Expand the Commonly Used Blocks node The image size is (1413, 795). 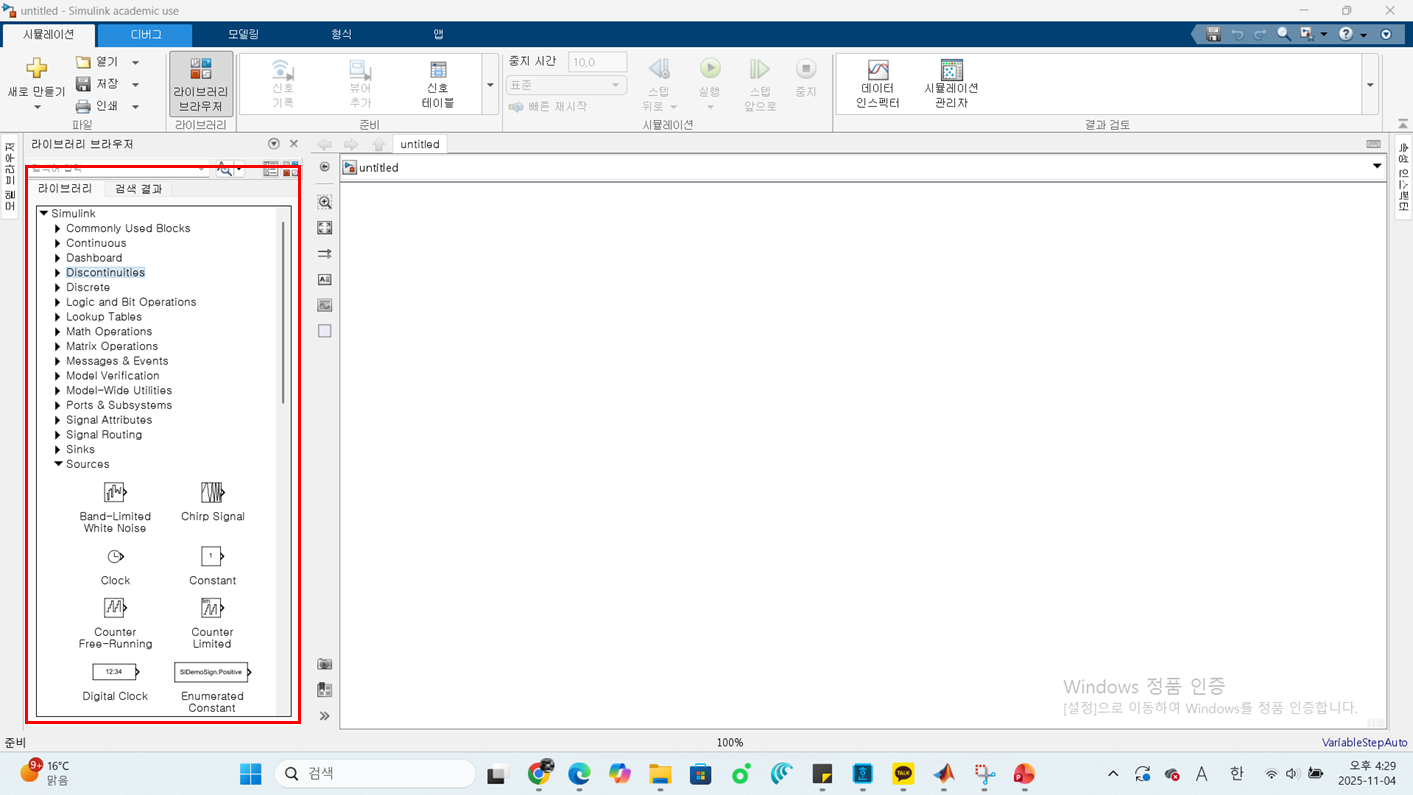[58, 229]
